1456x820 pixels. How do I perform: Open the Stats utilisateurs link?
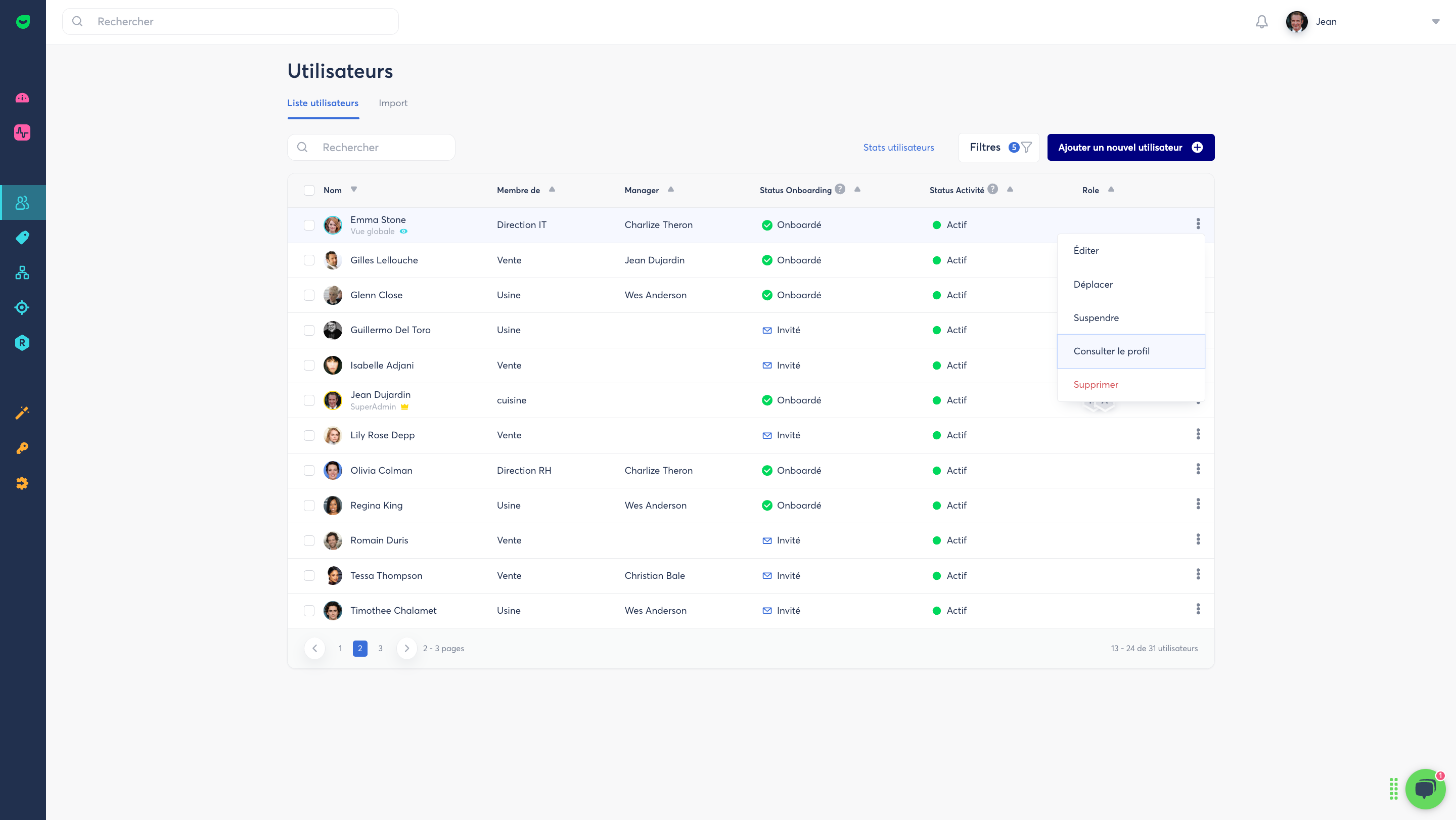pos(898,148)
